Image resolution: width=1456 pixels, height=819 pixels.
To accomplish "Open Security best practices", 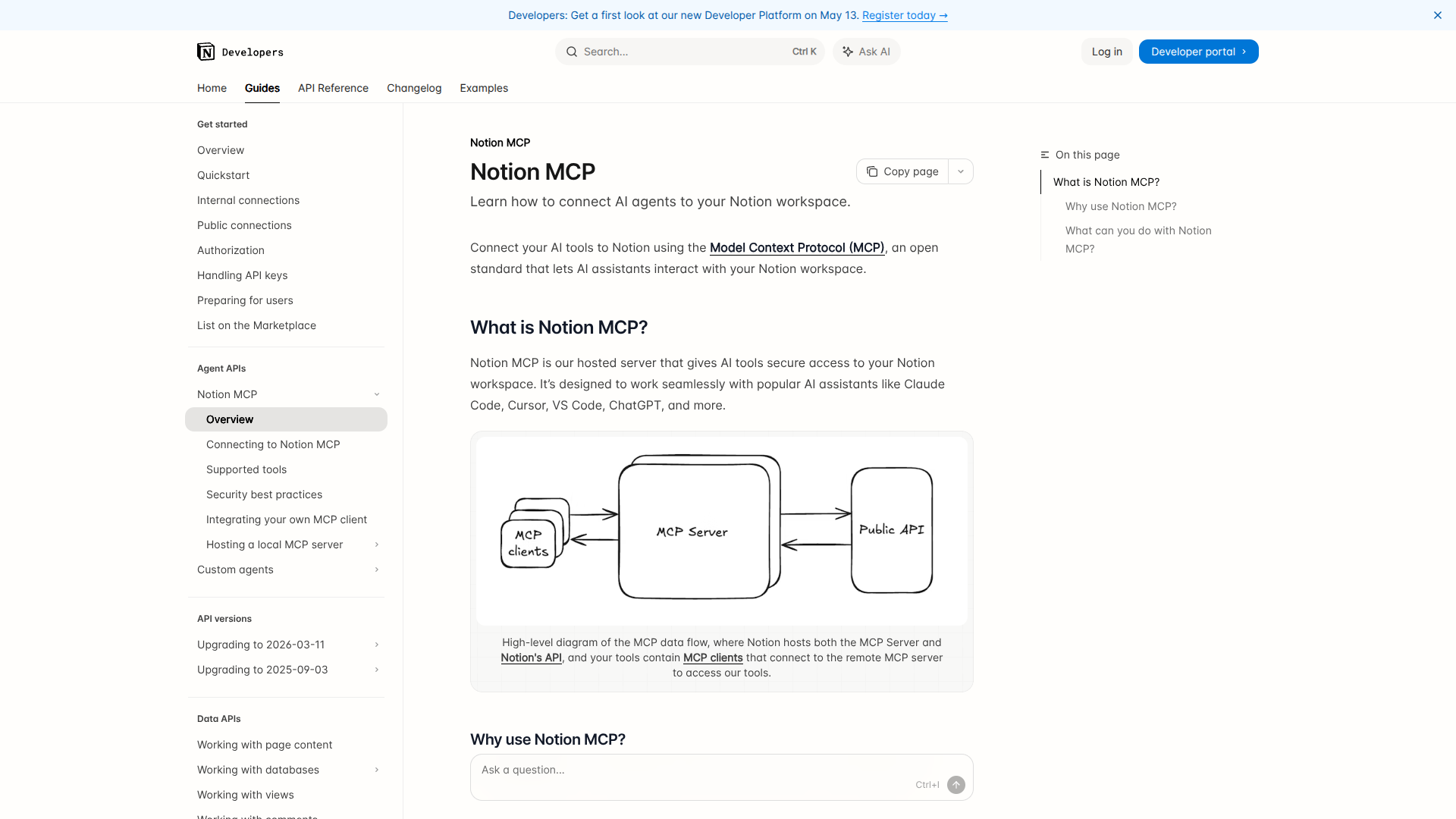I will click(x=264, y=494).
